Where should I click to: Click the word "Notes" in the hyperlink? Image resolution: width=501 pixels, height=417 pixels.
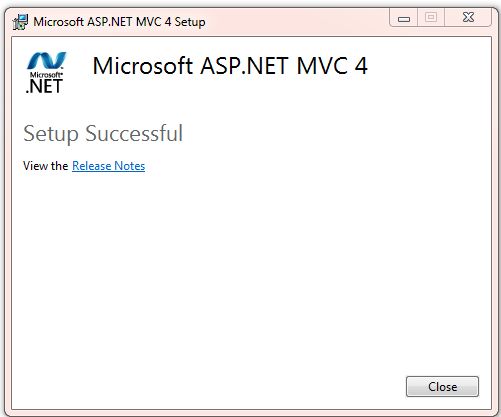[x=129, y=166]
